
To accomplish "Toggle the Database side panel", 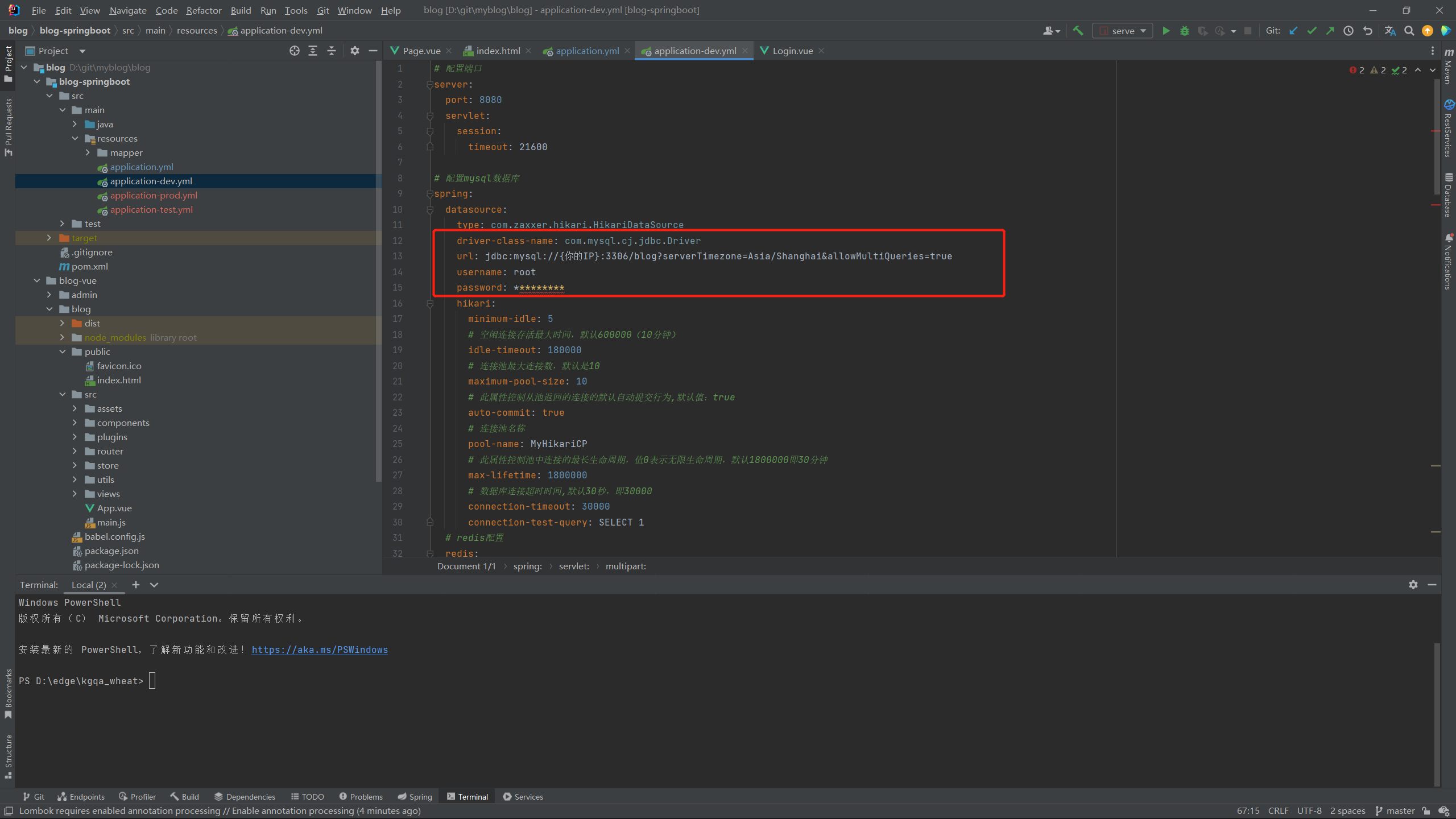I will point(1449,195).
